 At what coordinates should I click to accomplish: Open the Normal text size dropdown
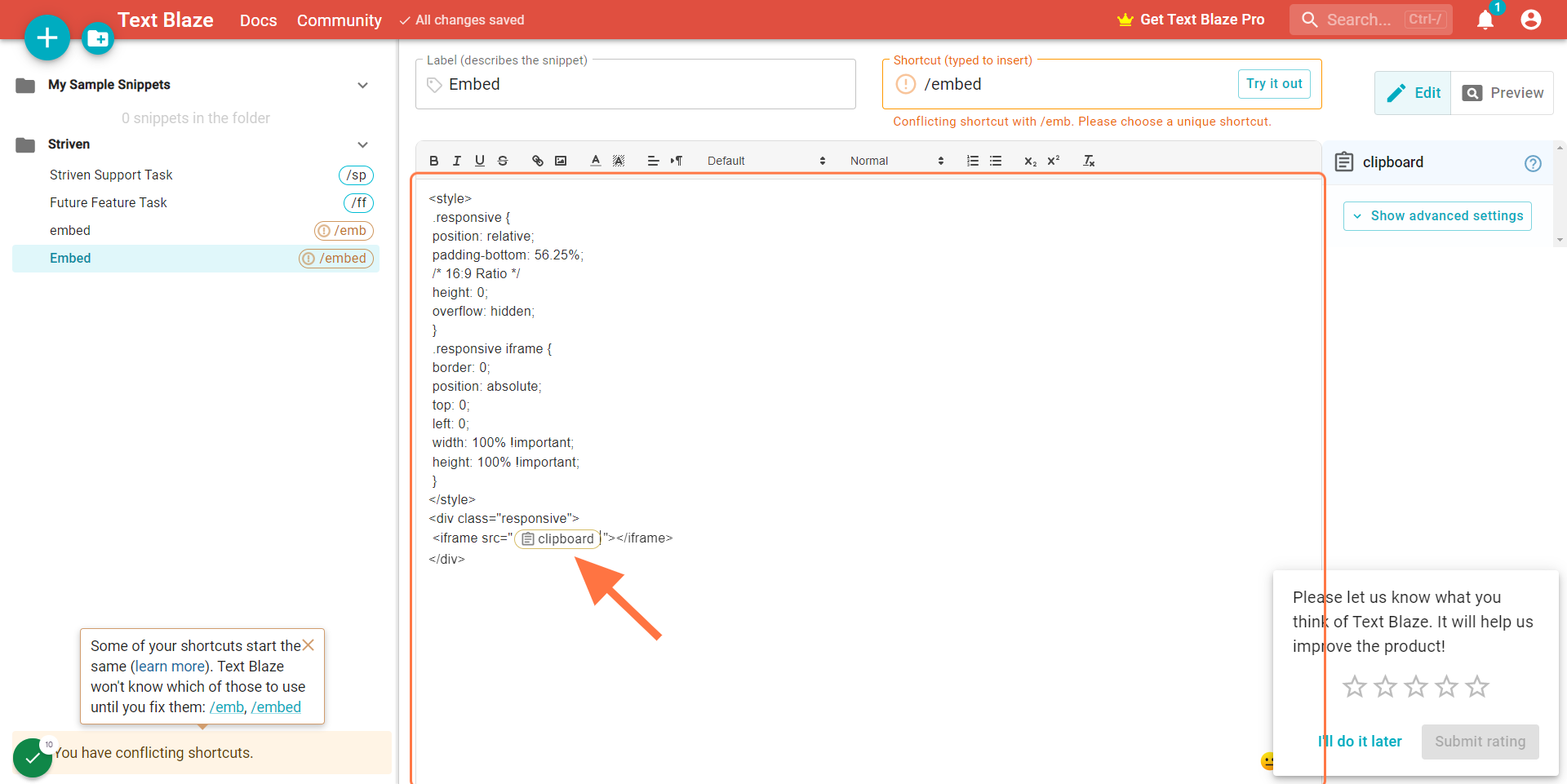tap(896, 161)
